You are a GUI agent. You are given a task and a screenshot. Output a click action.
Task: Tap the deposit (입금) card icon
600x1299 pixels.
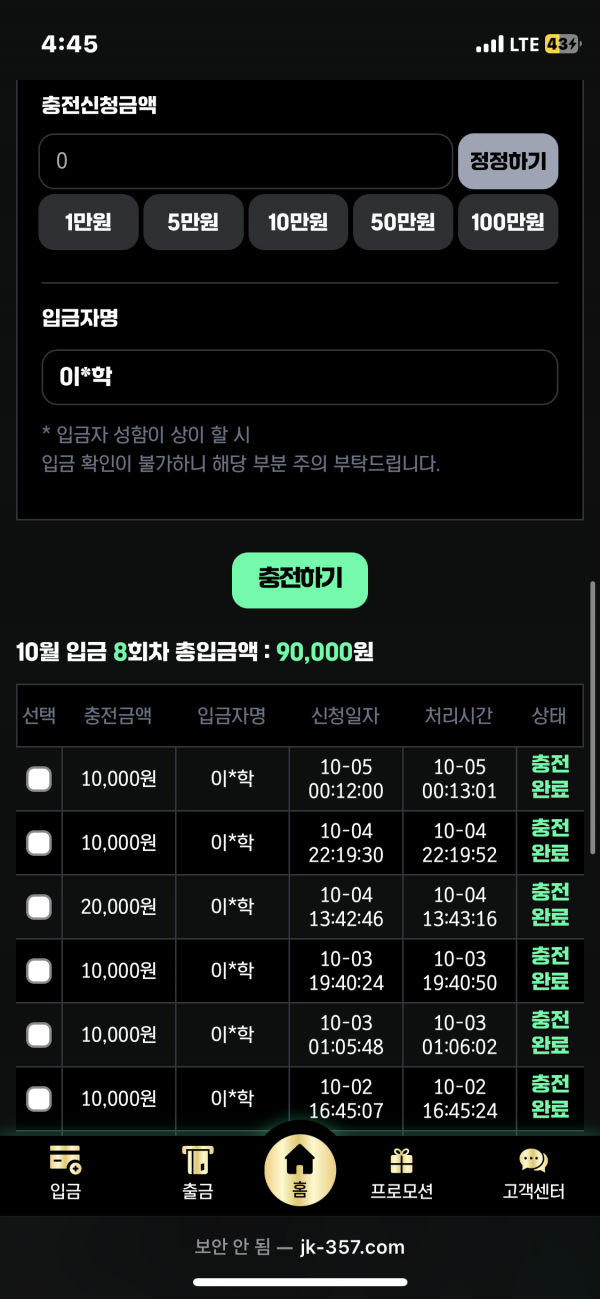point(66,1161)
